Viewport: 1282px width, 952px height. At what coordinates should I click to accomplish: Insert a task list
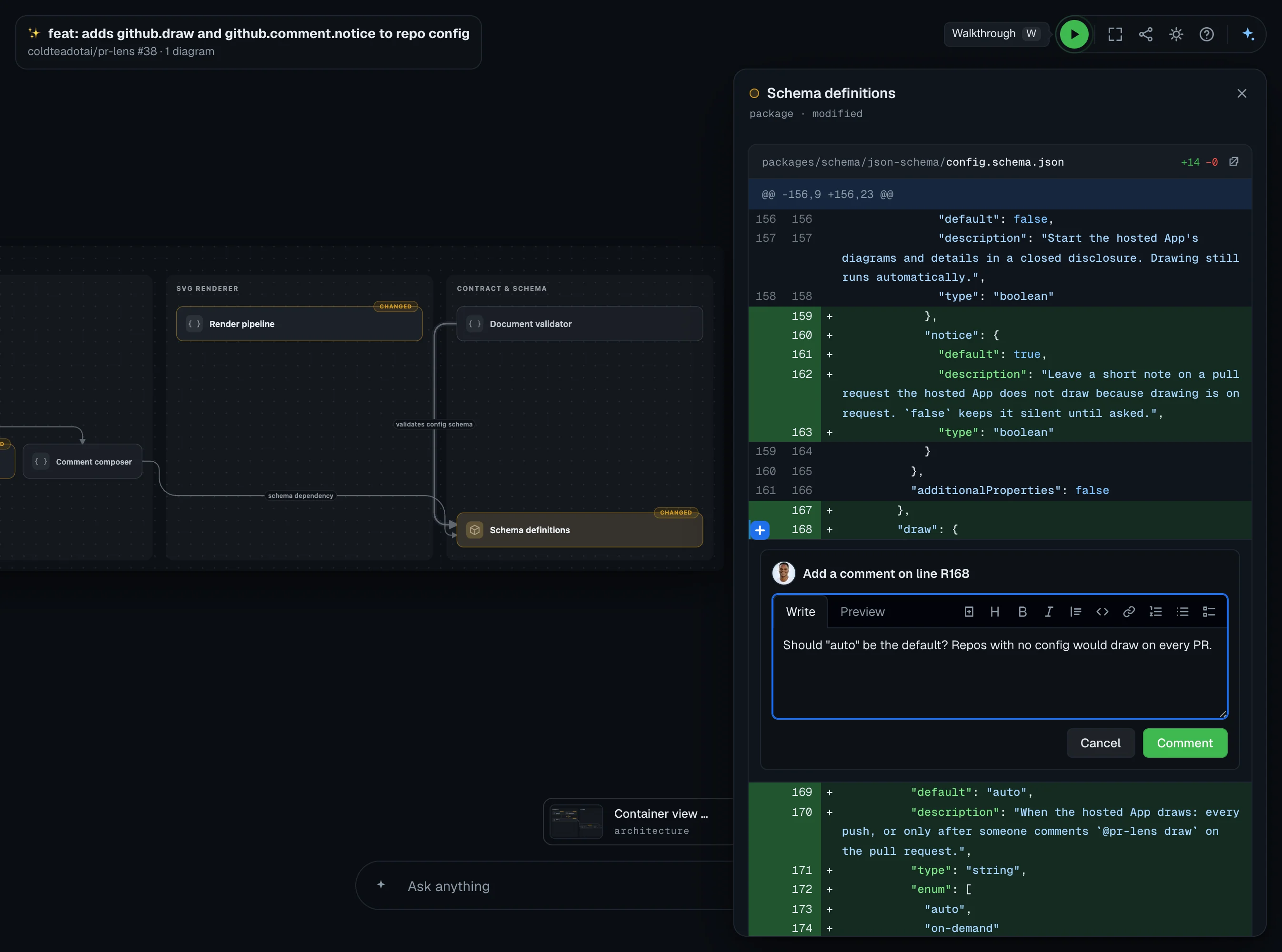pos(1209,612)
